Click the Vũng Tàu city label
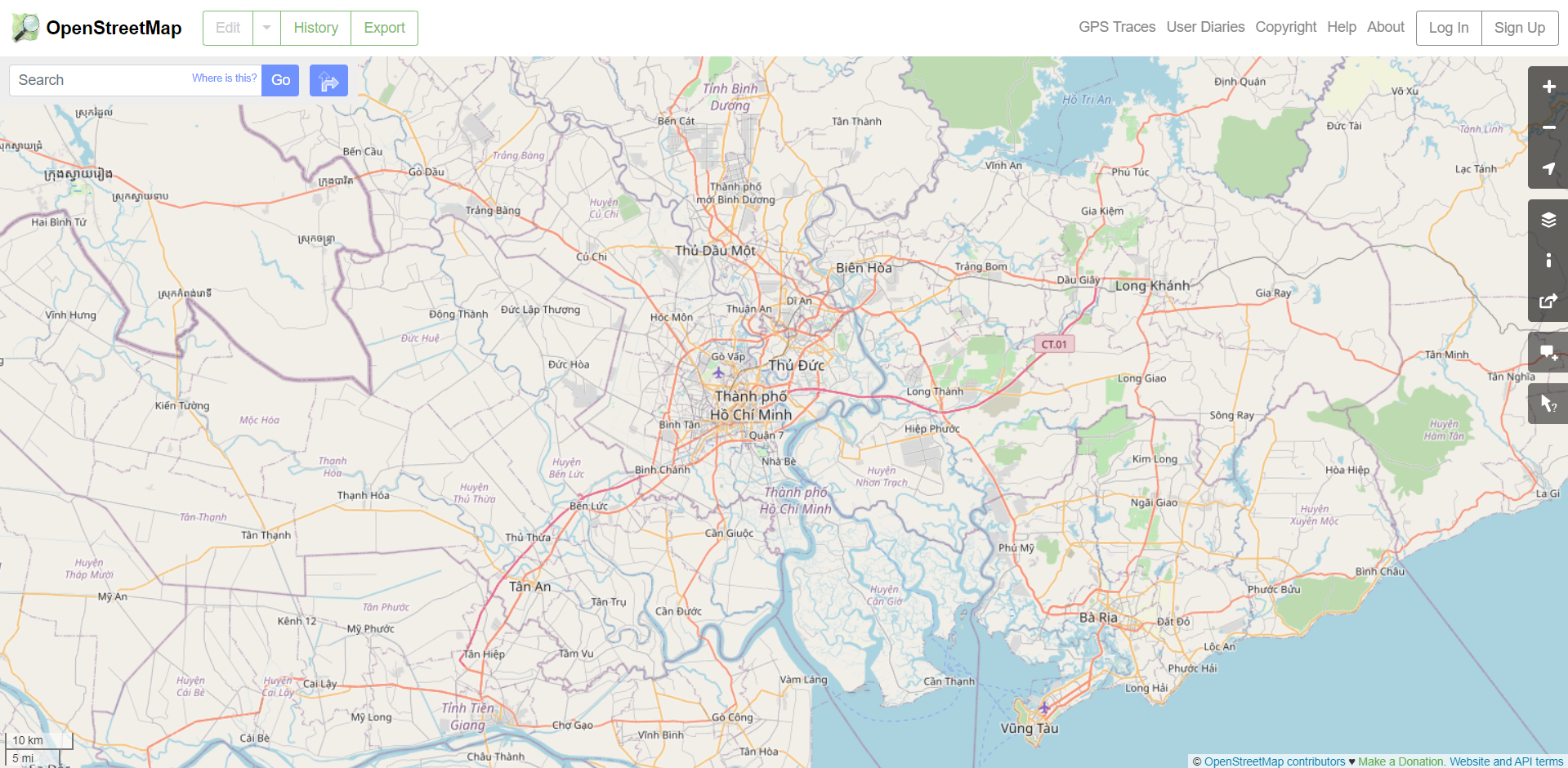This screenshot has height=768, width=1568. click(x=1029, y=728)
